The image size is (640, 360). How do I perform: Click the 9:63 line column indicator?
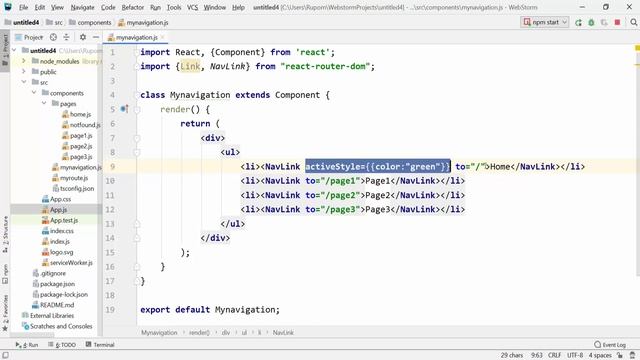536,356
